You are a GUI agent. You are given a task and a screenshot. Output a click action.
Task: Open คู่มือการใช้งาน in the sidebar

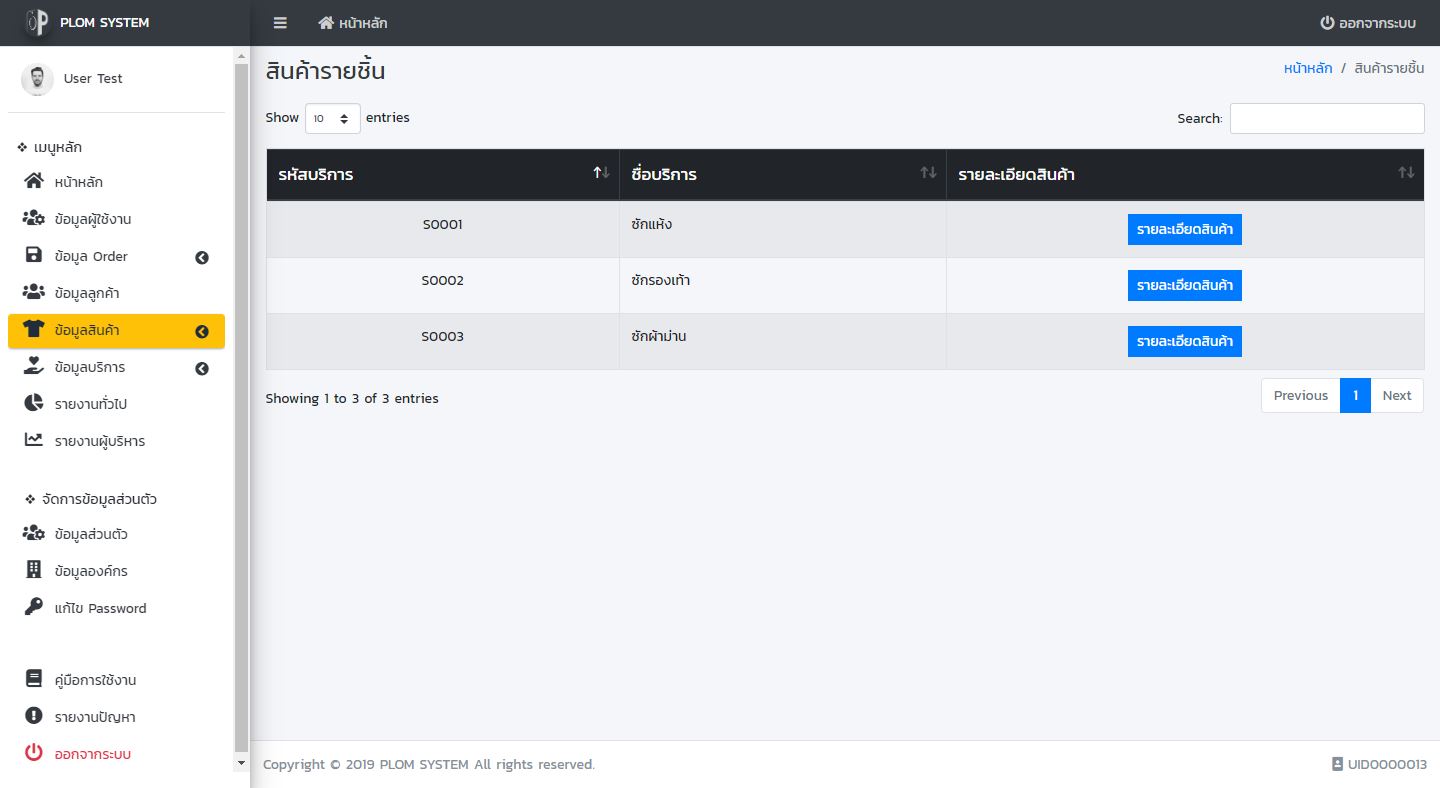[95, 680]
